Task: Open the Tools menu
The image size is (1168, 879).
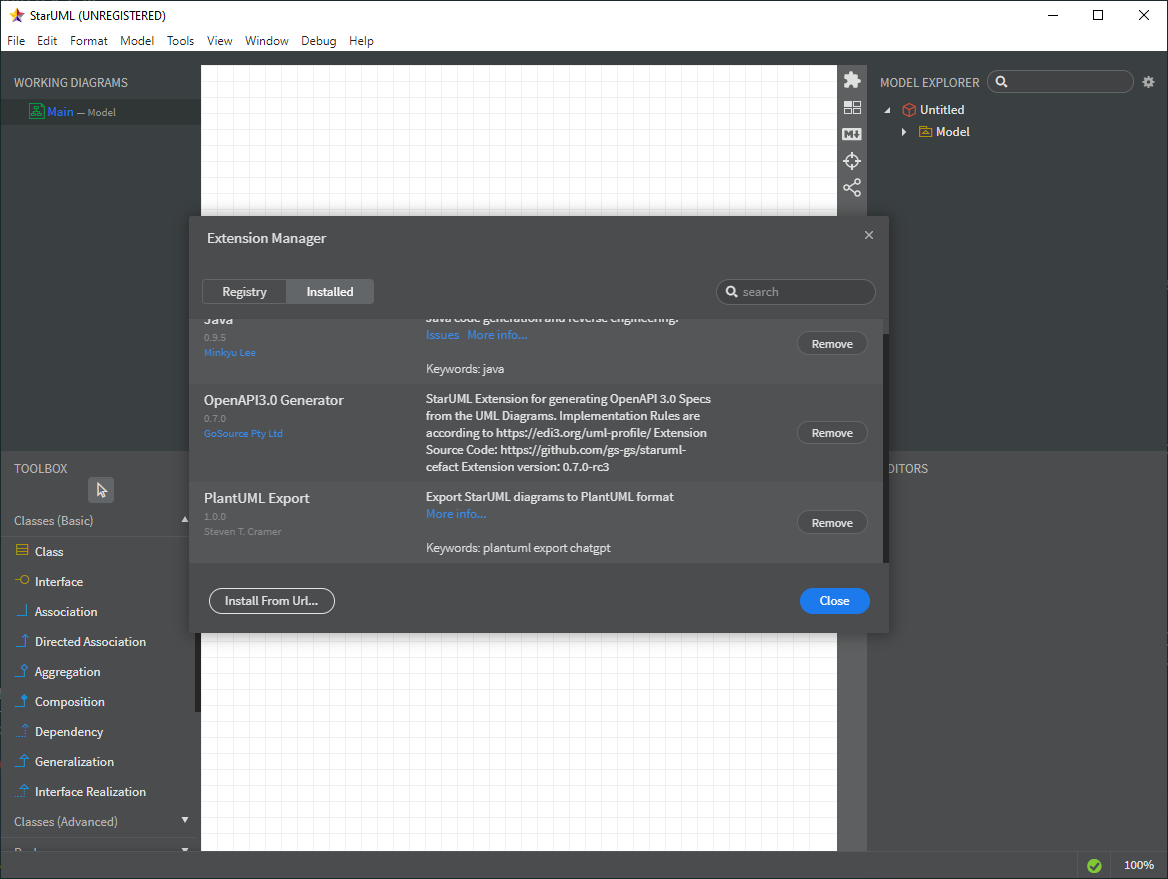Action: pyautogui.click(x=180, y=41)
